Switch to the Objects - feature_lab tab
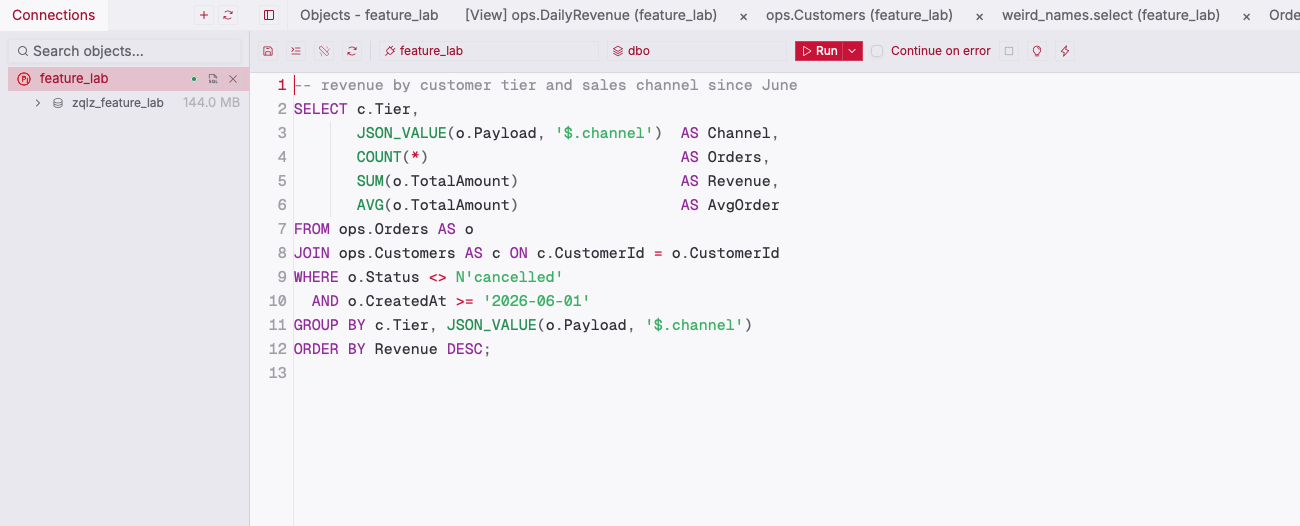Viewport: 1300px width, 526px height. click(x=369, y=15)
